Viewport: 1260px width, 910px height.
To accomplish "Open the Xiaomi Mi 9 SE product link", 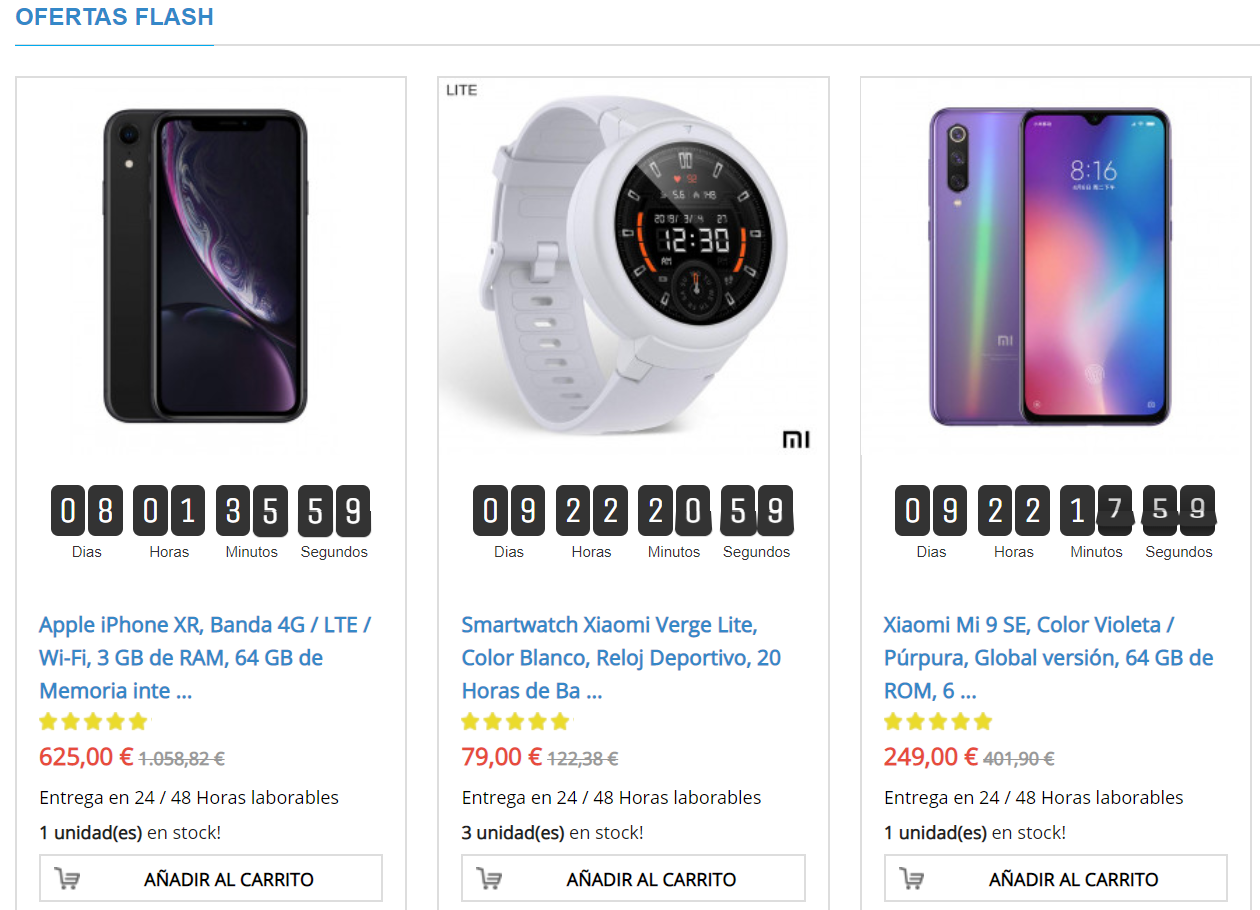I will click(x=1048, y=657).
